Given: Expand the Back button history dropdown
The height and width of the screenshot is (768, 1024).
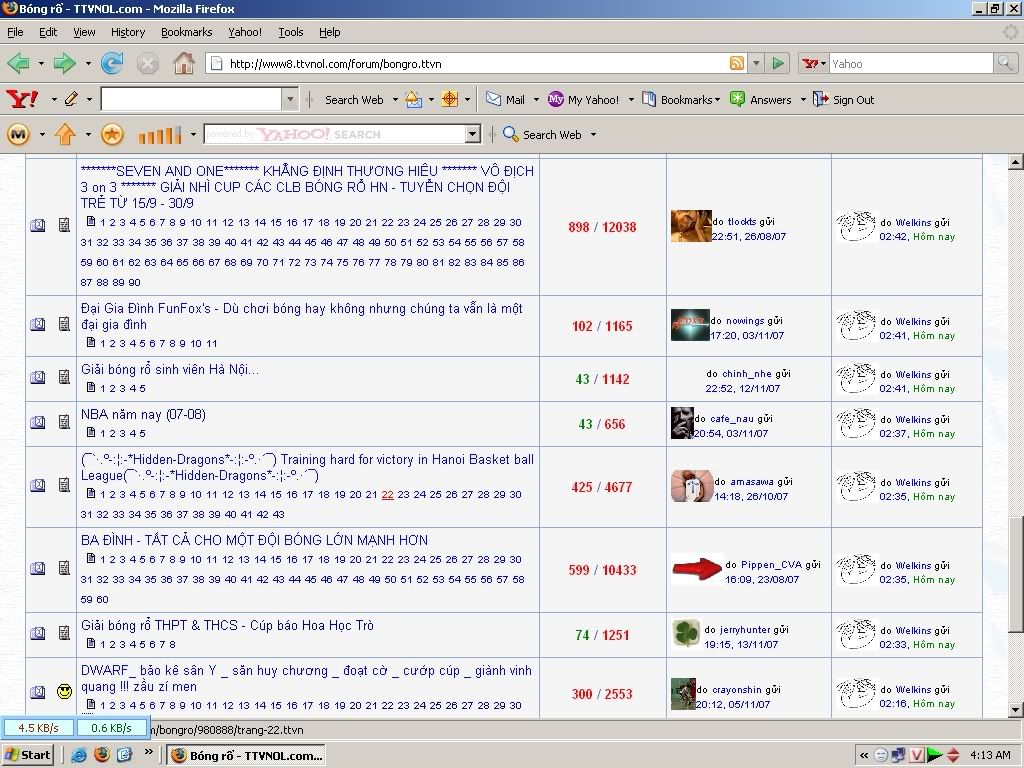Looking at the screenshot, I should (x=40, y=63).
